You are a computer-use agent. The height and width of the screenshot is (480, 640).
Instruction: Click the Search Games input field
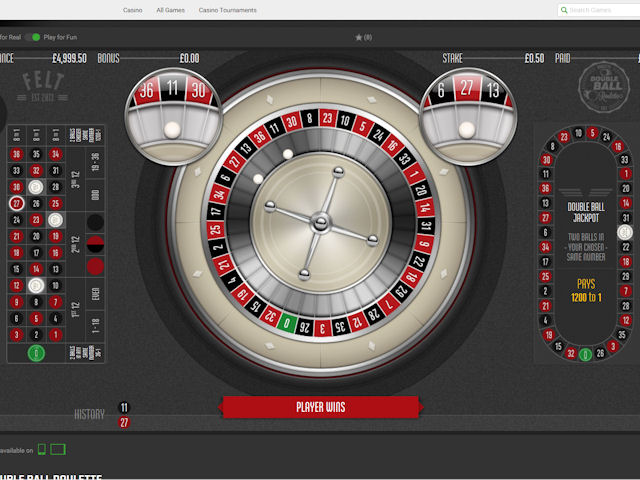point(598,10)
